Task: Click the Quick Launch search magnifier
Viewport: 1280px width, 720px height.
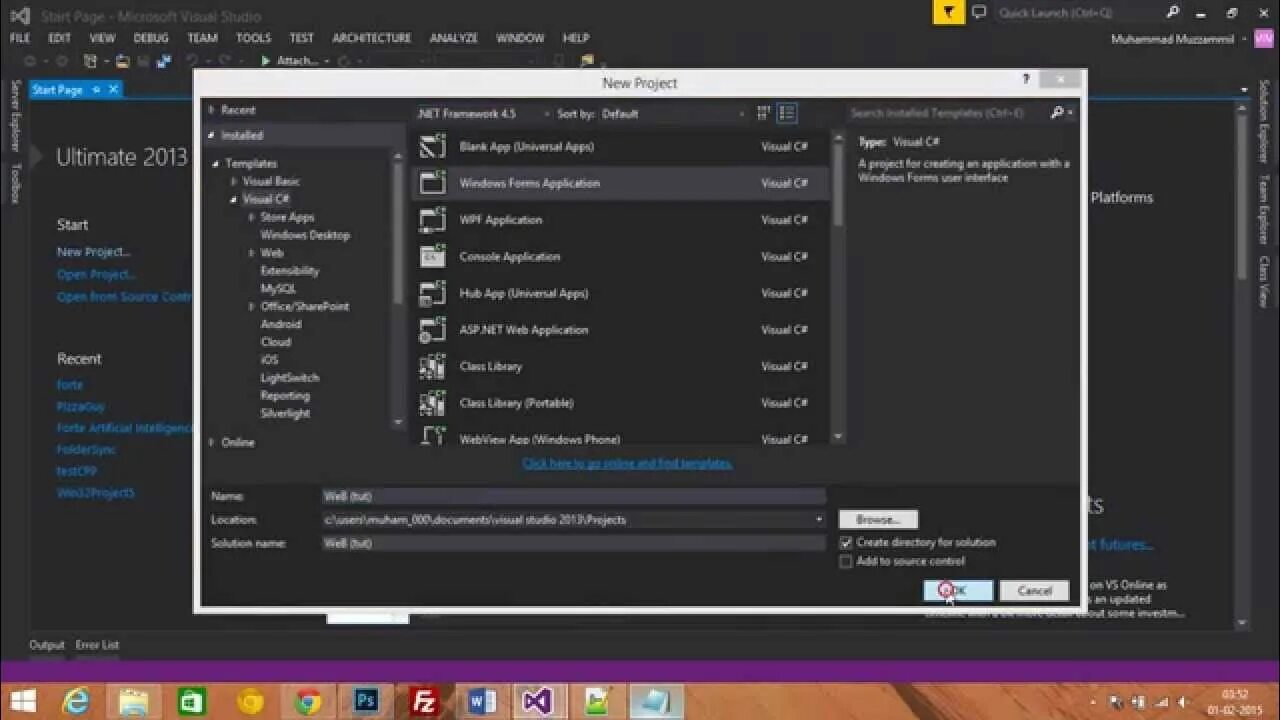Action: pyautogui.click(x=1173, y=12)
